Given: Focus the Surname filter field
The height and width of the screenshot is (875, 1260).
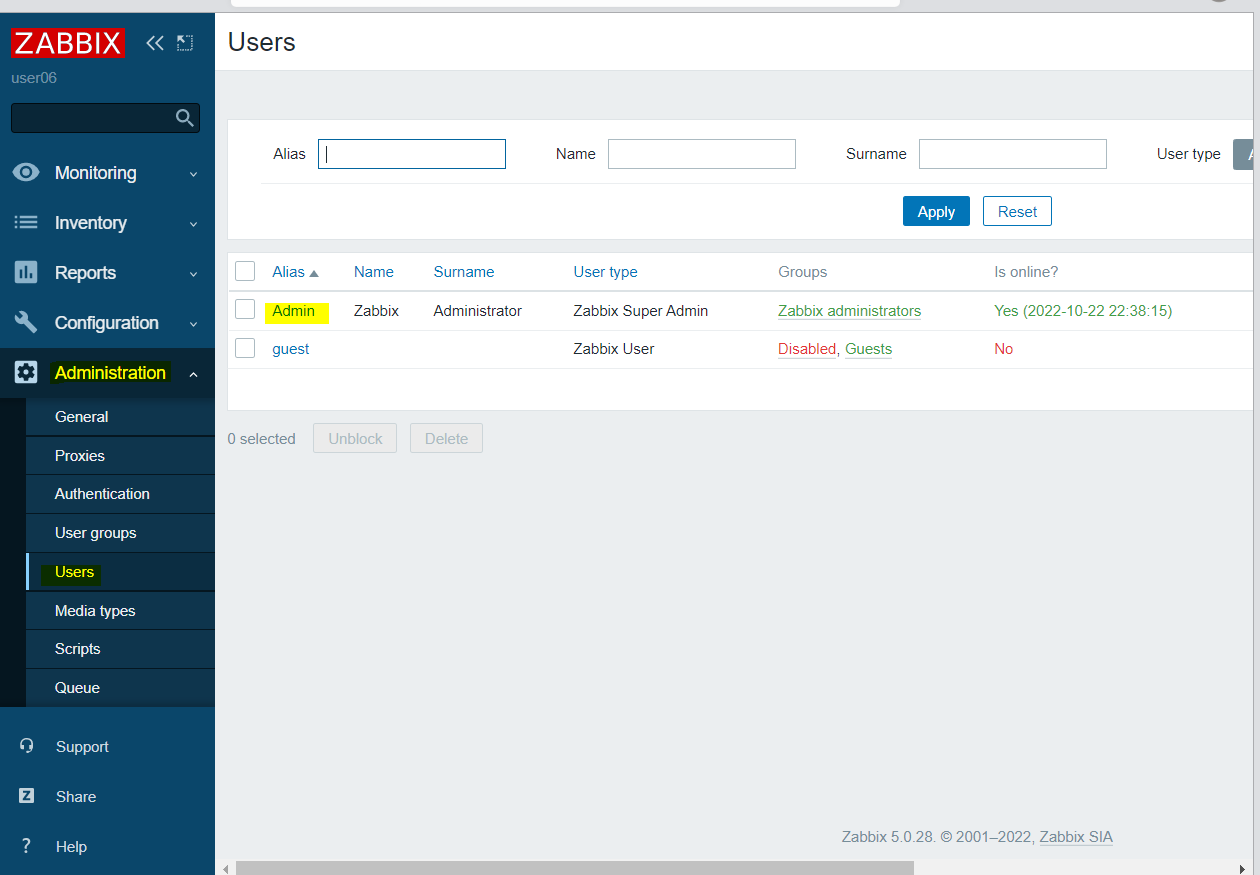Looking at the screenshot, I should click(x=1013, y=154).
